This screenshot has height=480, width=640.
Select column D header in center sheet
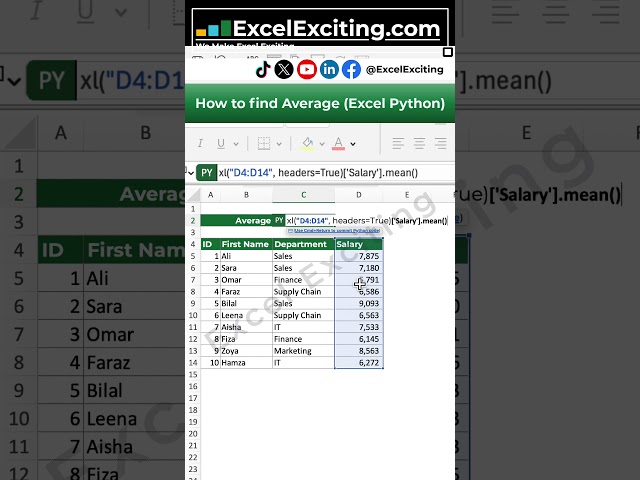(x=359, y=195)
